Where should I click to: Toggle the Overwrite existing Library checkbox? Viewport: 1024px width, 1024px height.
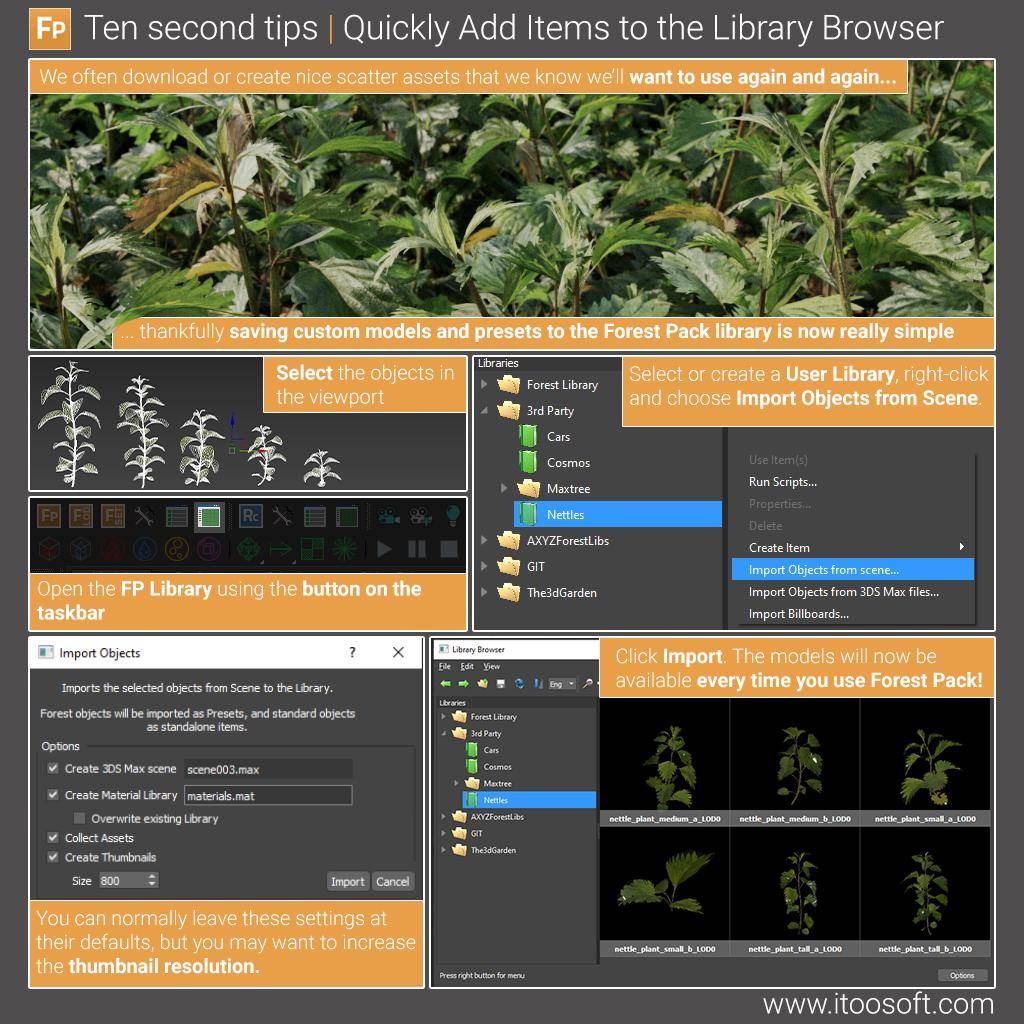click(x=80, y=818)
